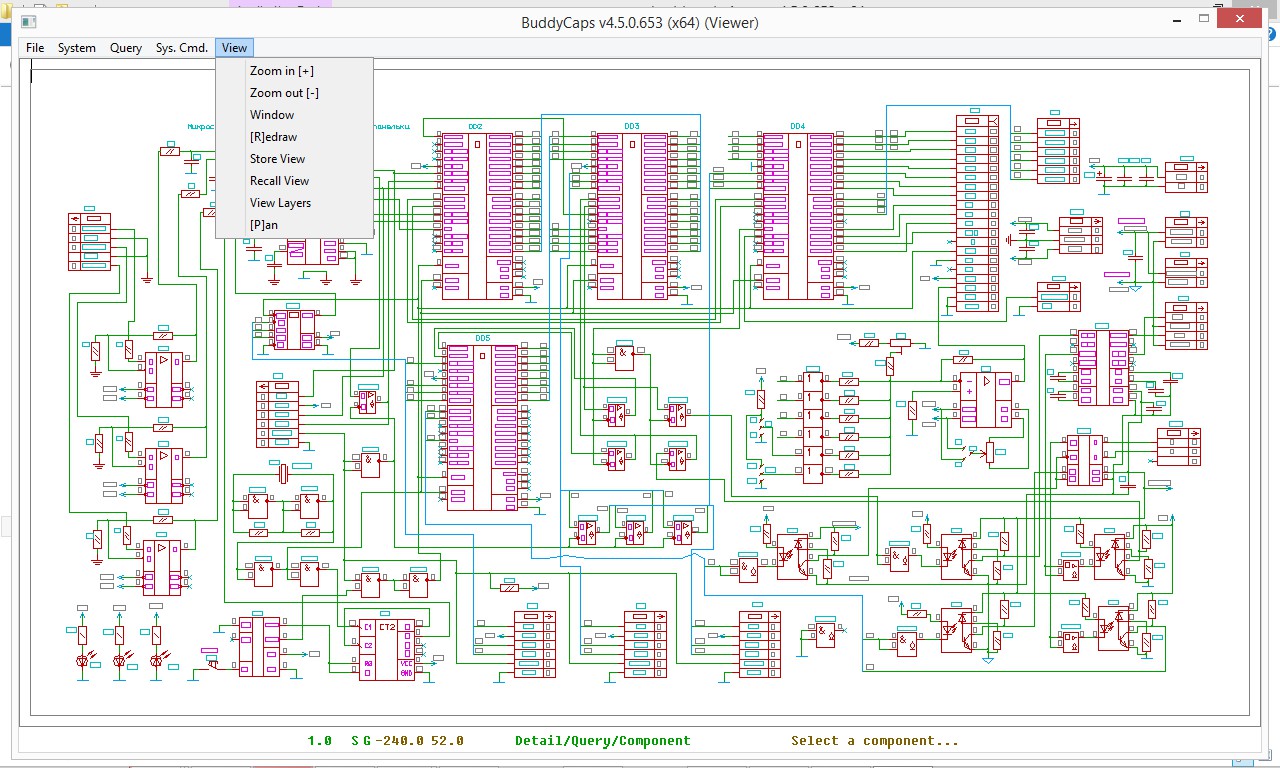Image resolution: width=1280 pixels, height=768 pixels.
Task: Open the System menu
Action: point(77,48)
